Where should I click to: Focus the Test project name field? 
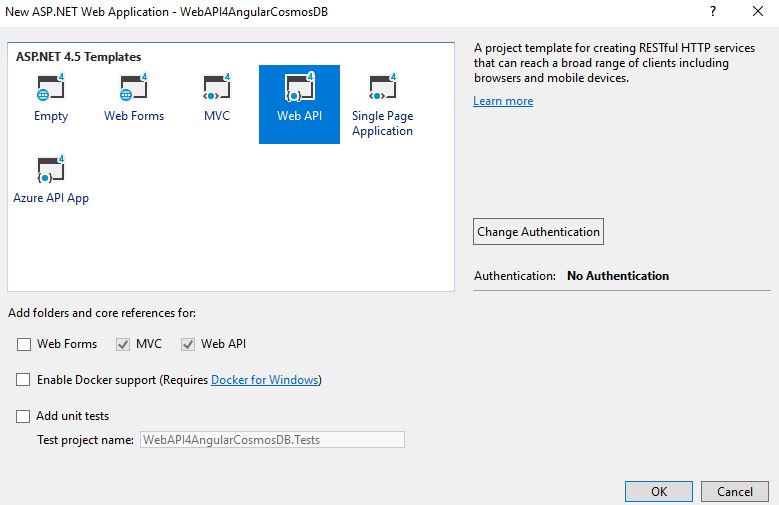coord(272,439)
